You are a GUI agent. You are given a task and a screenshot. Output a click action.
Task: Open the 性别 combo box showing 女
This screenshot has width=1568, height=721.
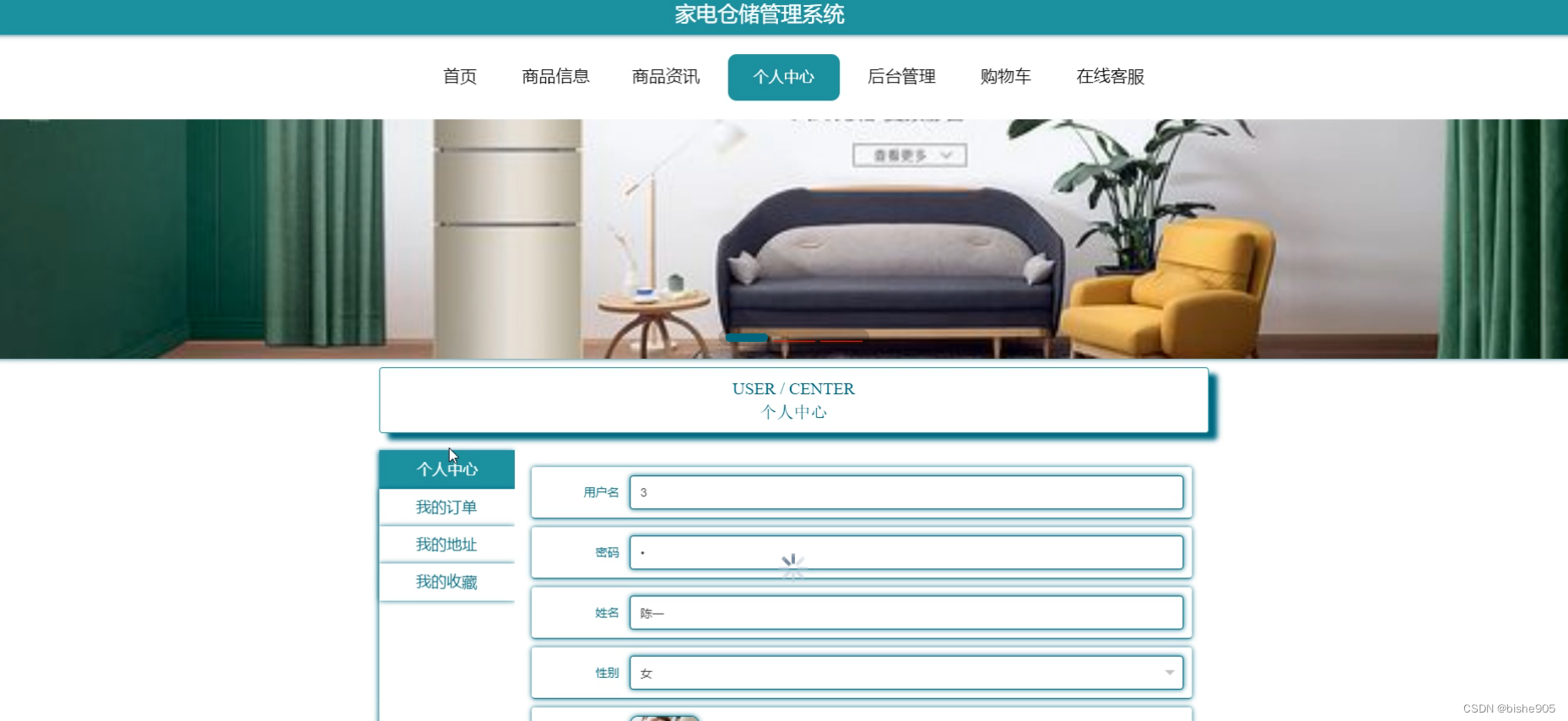pos(906,673)
